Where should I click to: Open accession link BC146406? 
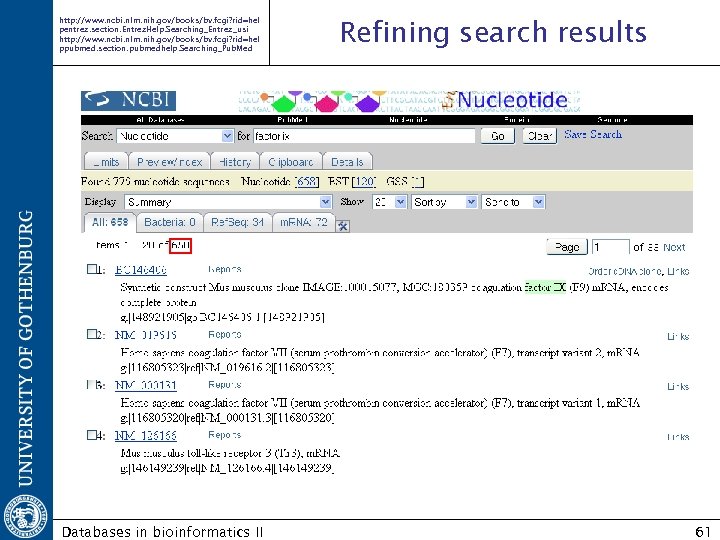141,270
